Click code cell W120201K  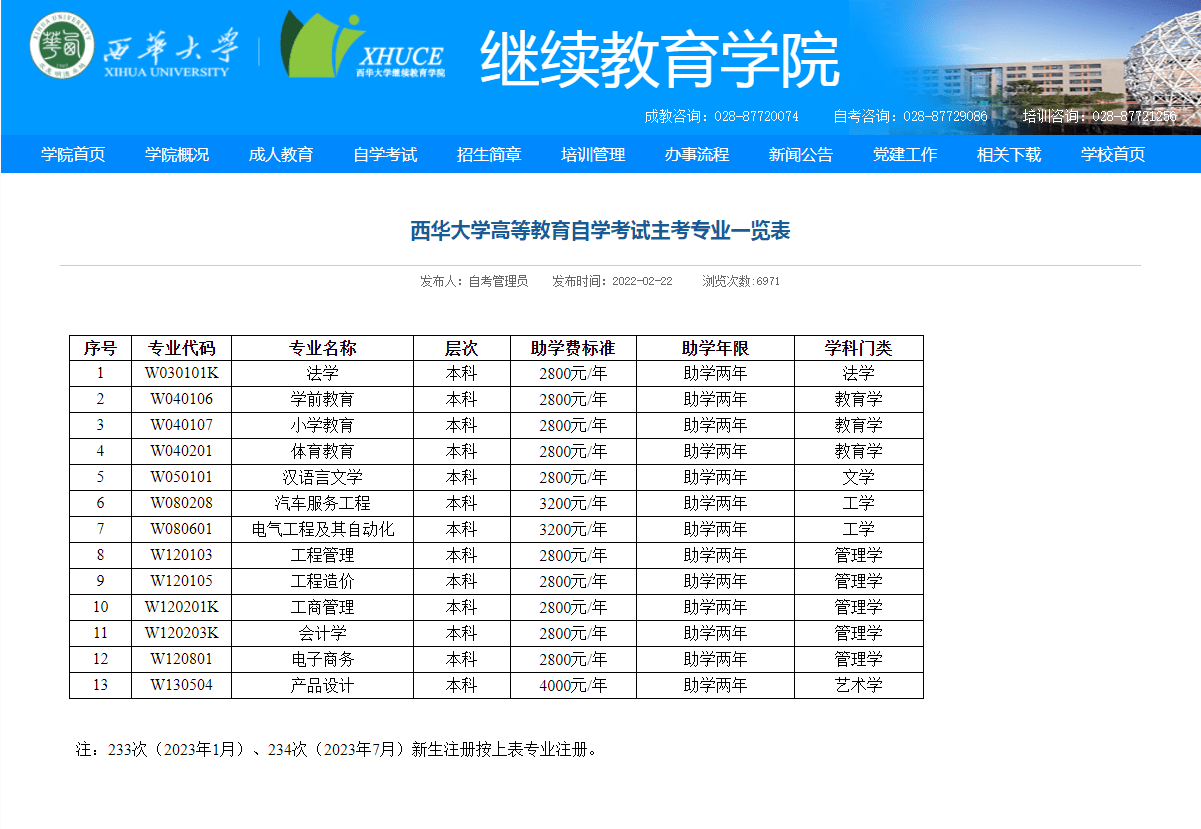pos(182,607)
